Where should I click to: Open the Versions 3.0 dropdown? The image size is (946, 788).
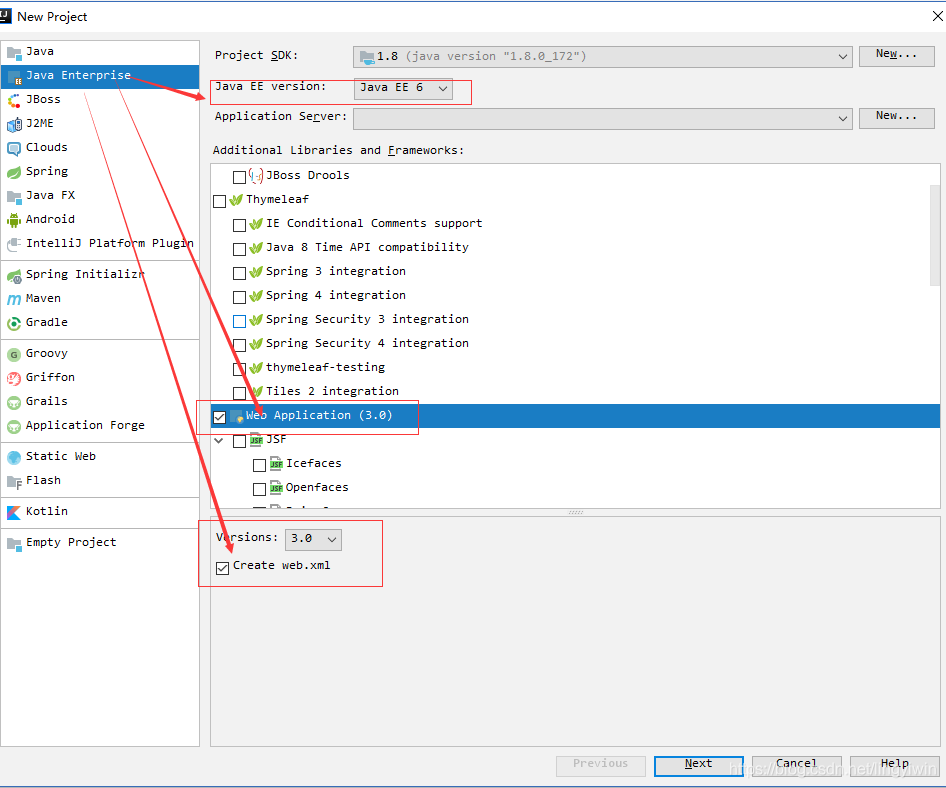tap(313, 539)
